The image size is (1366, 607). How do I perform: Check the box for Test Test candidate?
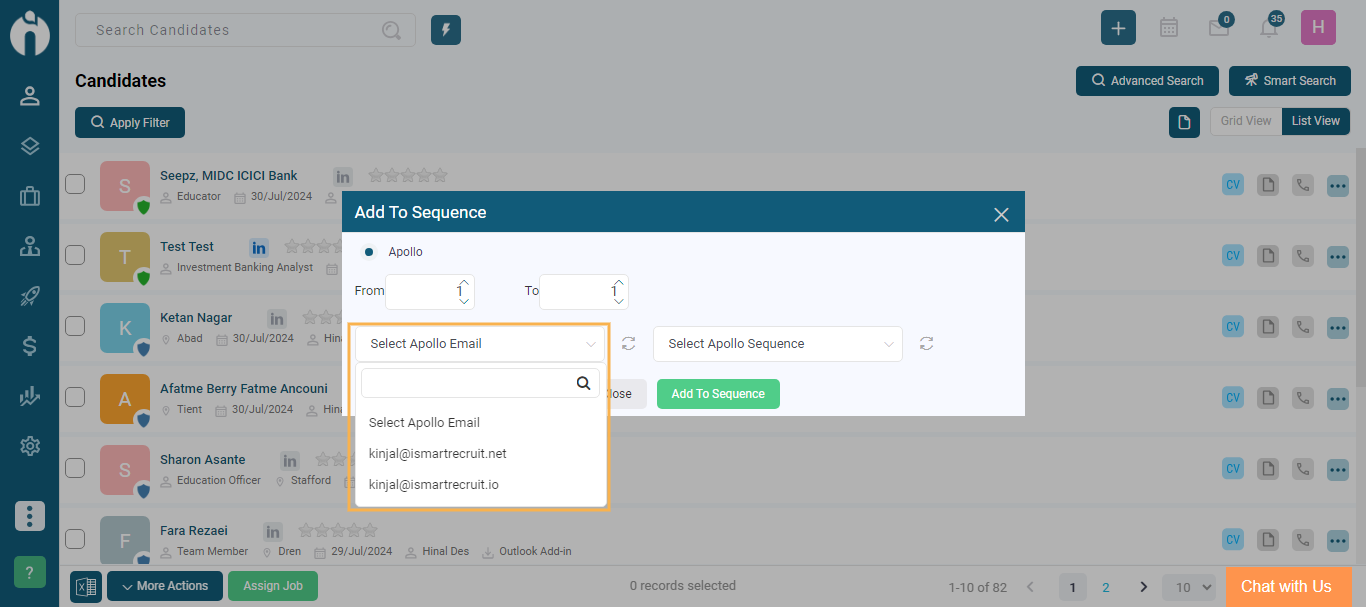(75, 255)
